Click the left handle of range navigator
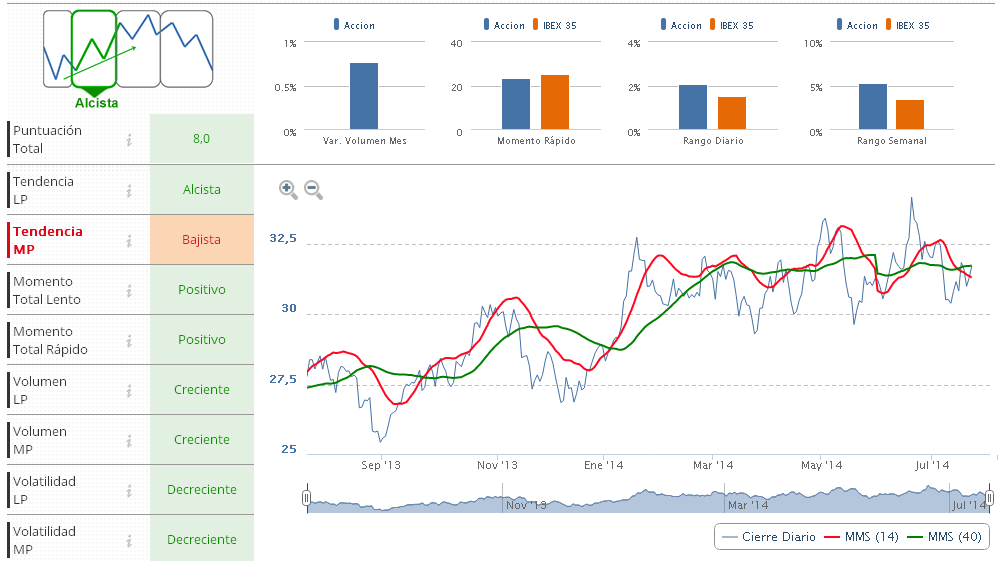Image resolution: width=1007 pixels, height=561 pixels. point(307,498)
